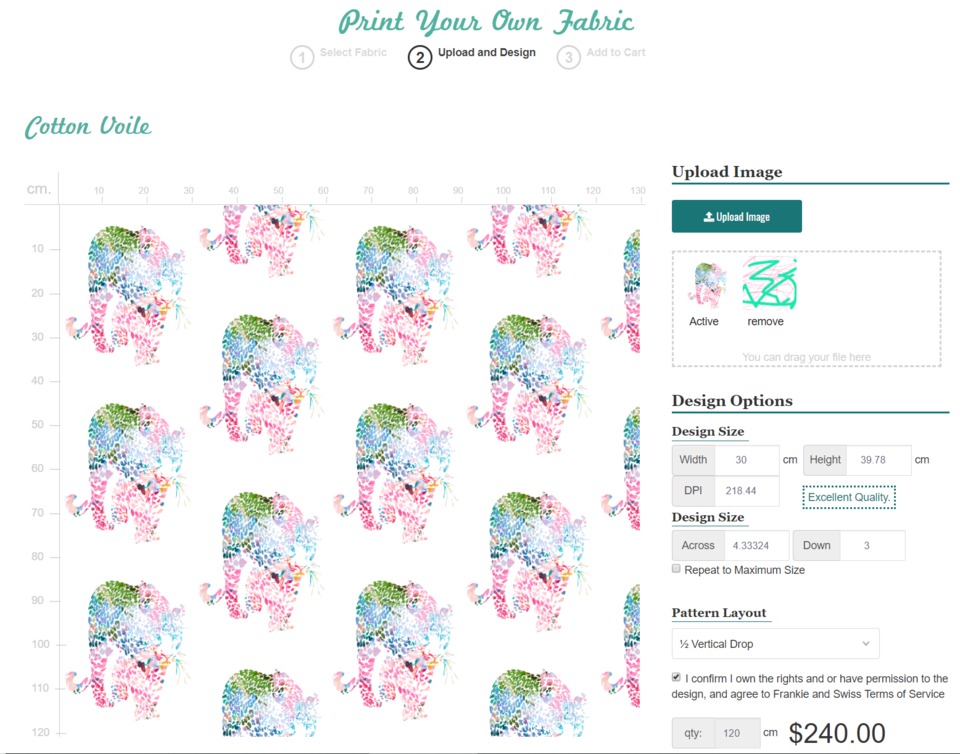Screen dimensions: 960x754
Task: Go to Add to Cart step
Action: pos(616,53)
